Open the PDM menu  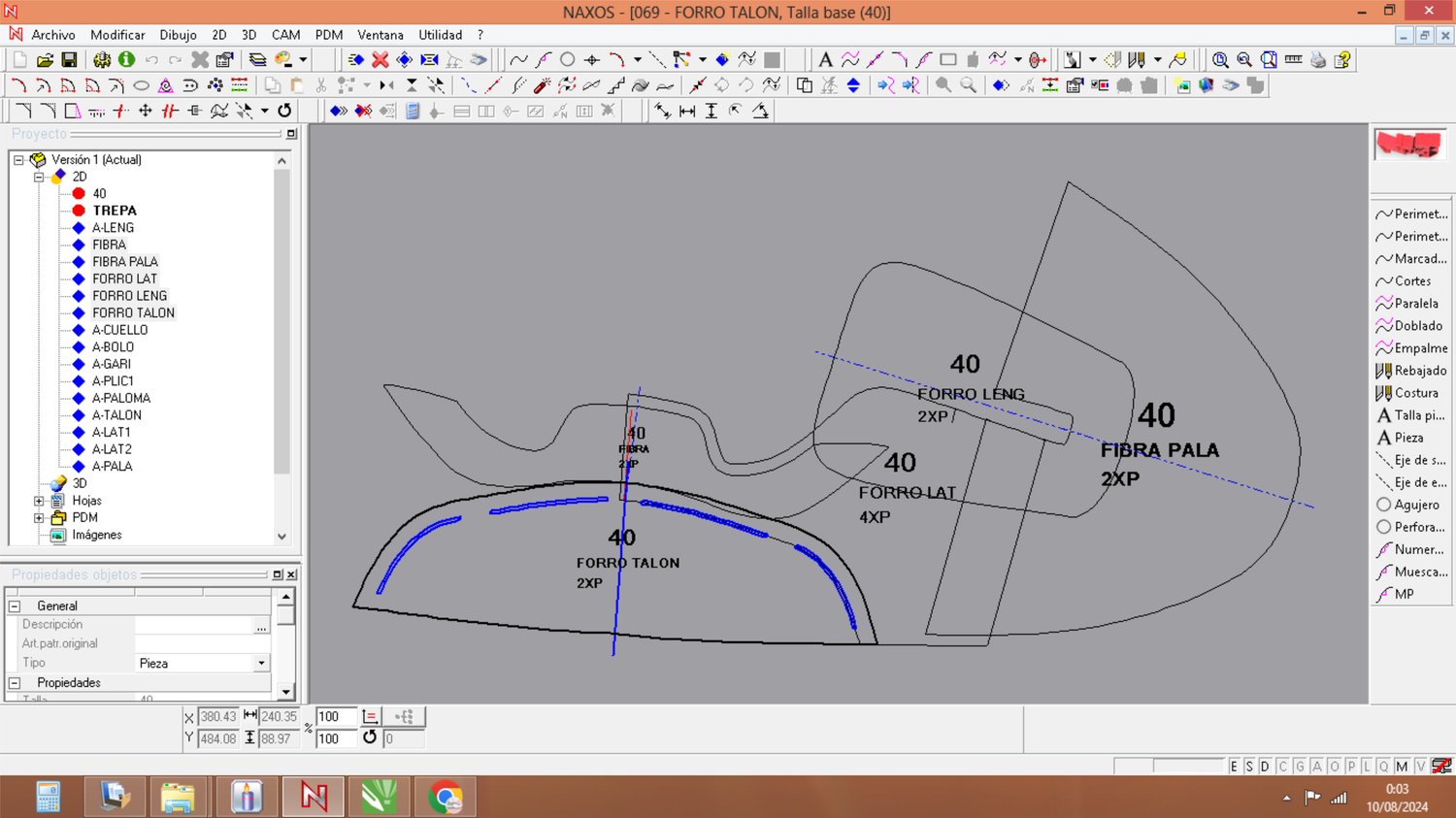pos(329,35)
